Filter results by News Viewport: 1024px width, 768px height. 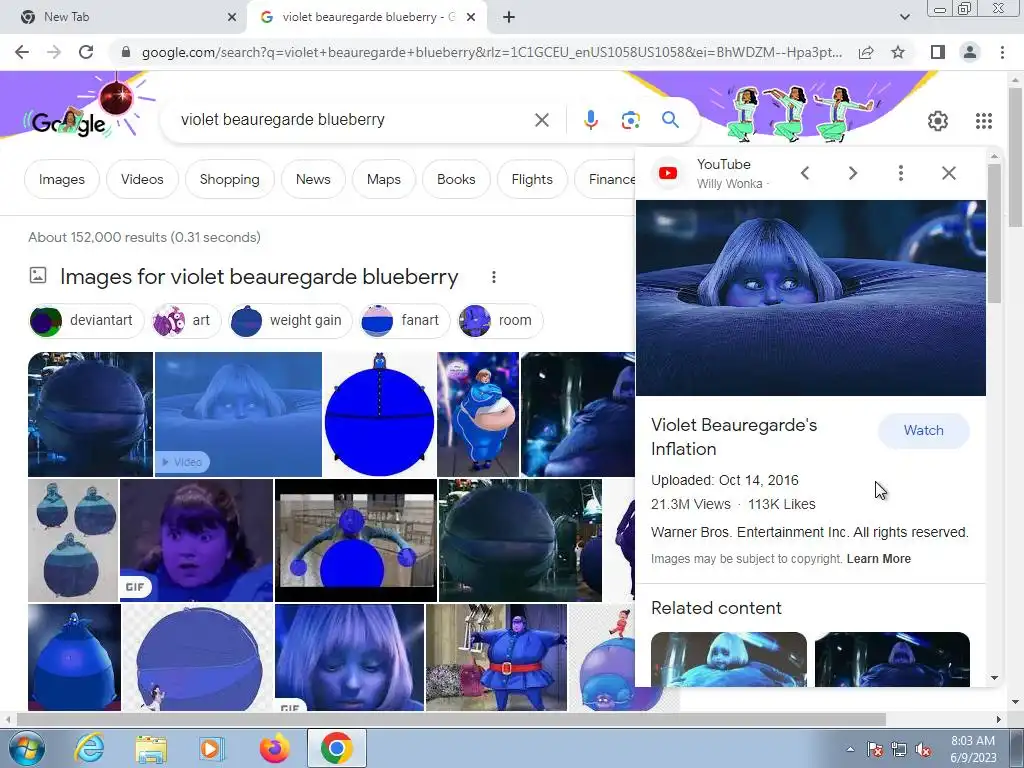coord(313,179)
